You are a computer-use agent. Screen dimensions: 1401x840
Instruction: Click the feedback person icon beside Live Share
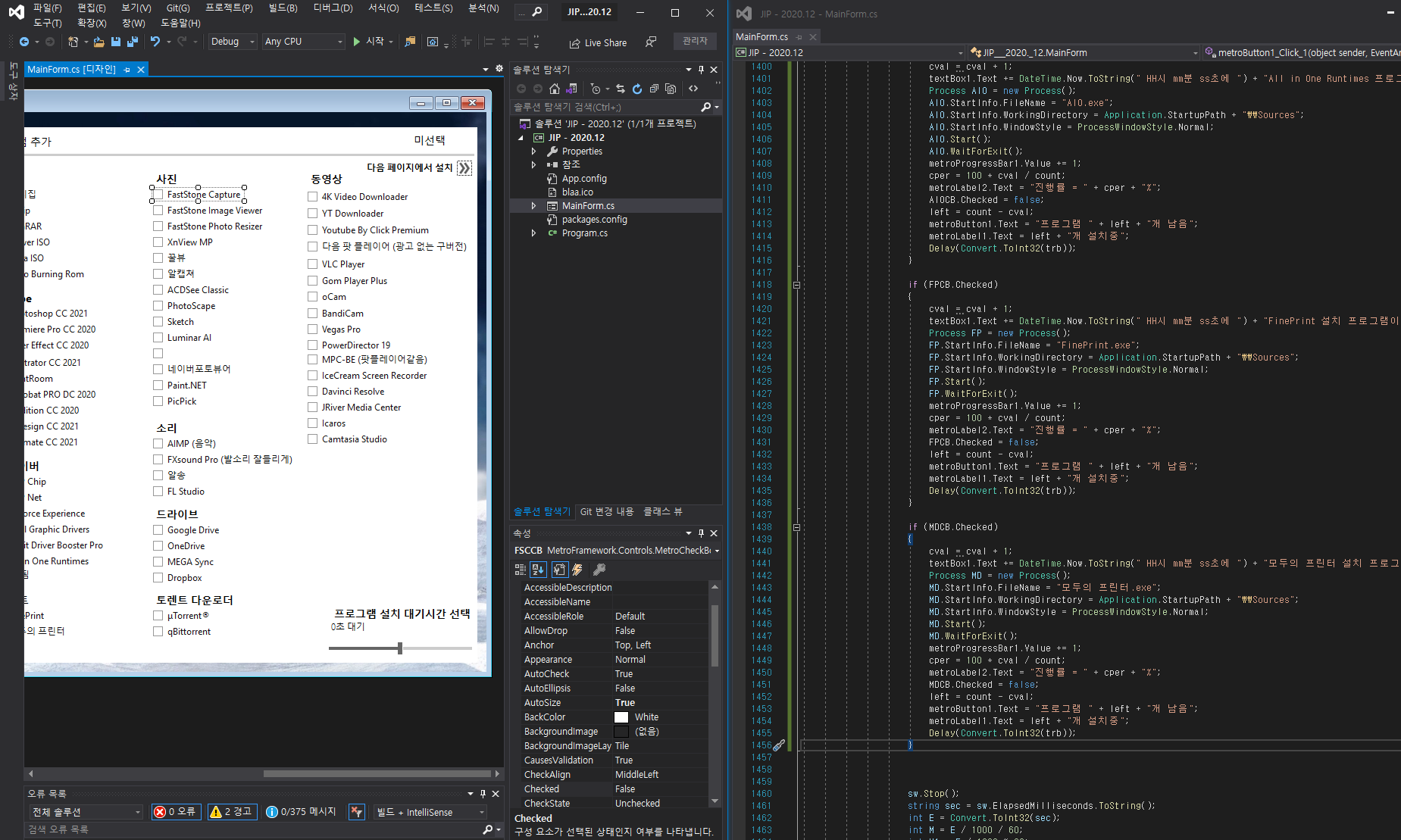(651, 42)
